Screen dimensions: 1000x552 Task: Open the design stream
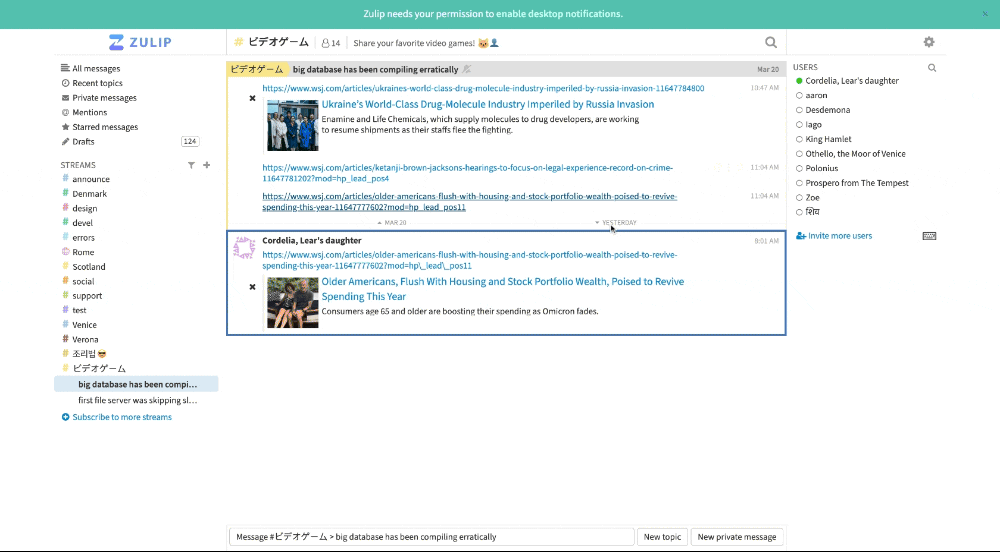[x=84, y=208]
